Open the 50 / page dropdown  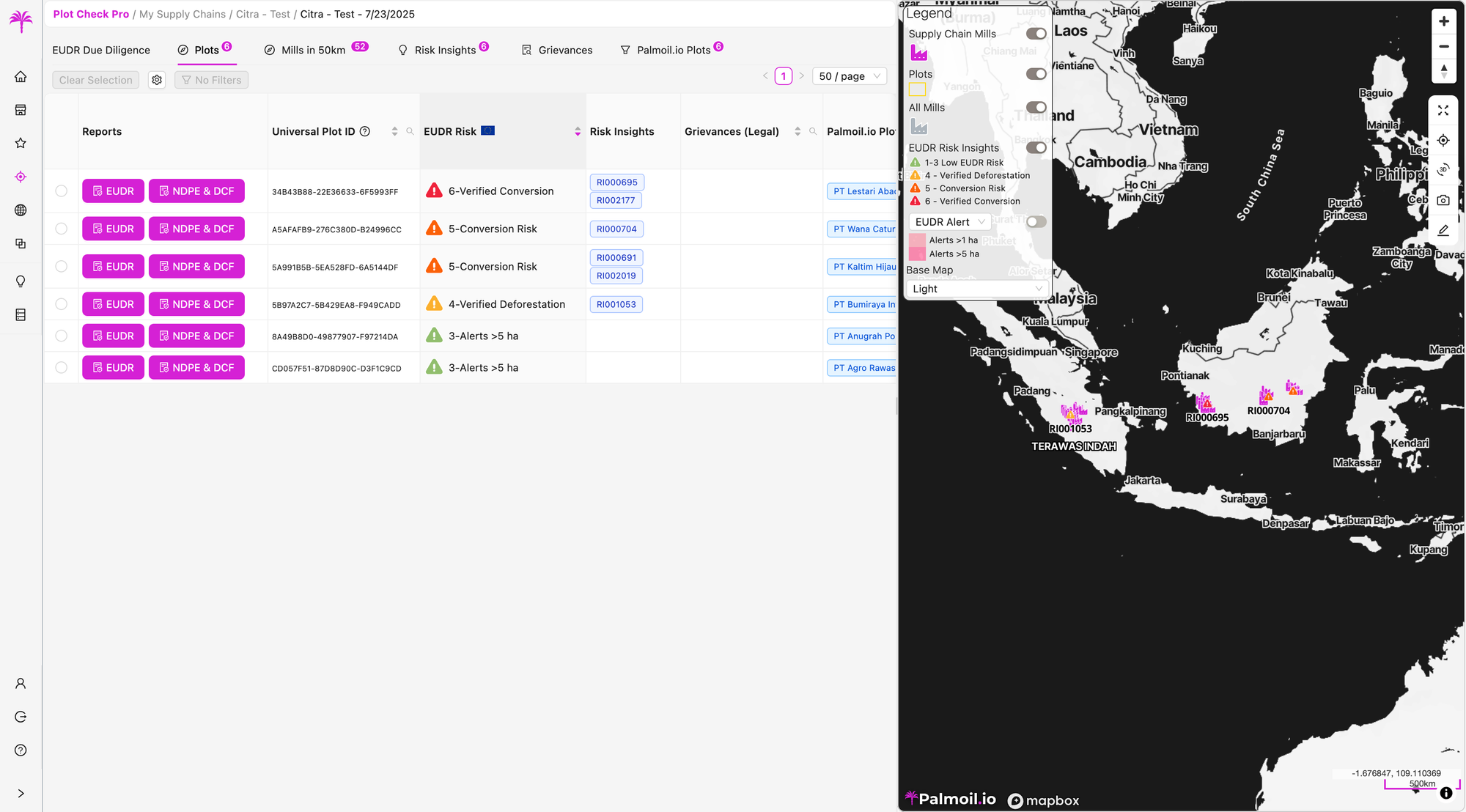click(x=850, y=76)
